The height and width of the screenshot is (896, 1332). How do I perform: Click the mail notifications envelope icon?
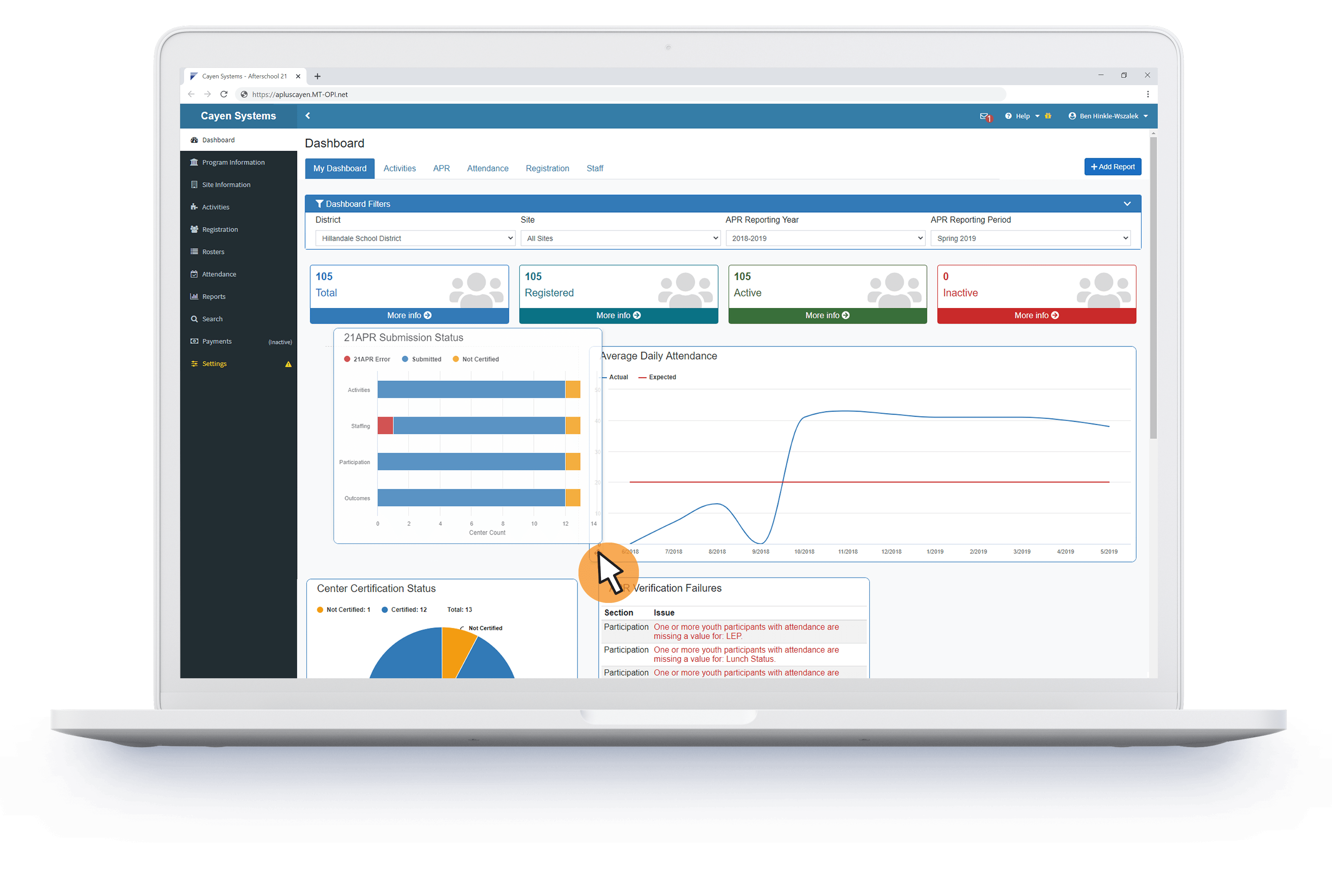click(x=984, y=116)
